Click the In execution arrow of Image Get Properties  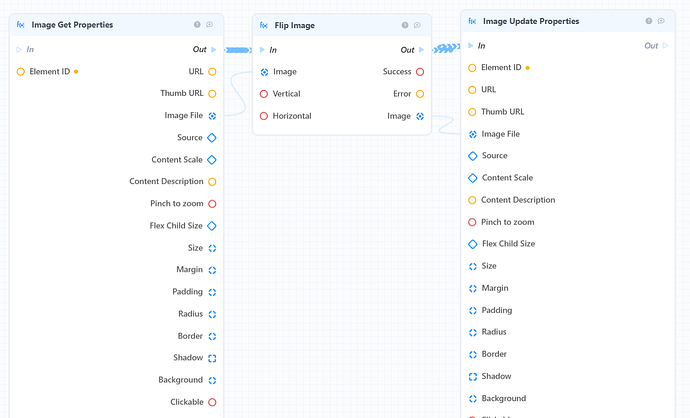(x=19, y=50)
